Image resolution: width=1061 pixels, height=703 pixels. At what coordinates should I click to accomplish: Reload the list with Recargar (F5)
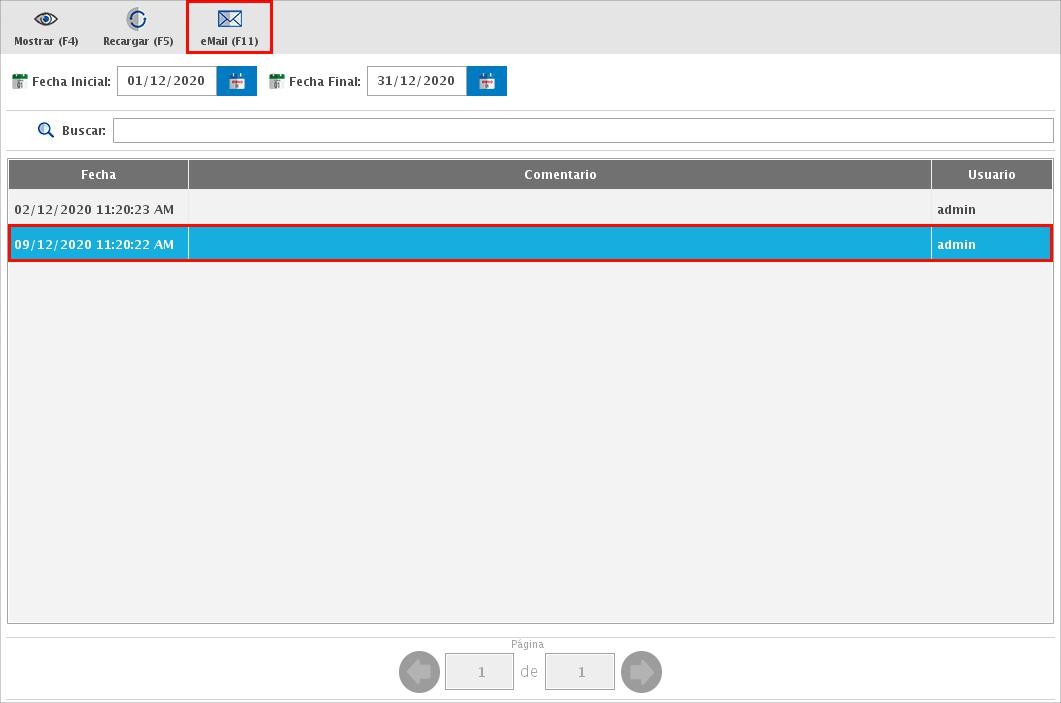[138, 20]
